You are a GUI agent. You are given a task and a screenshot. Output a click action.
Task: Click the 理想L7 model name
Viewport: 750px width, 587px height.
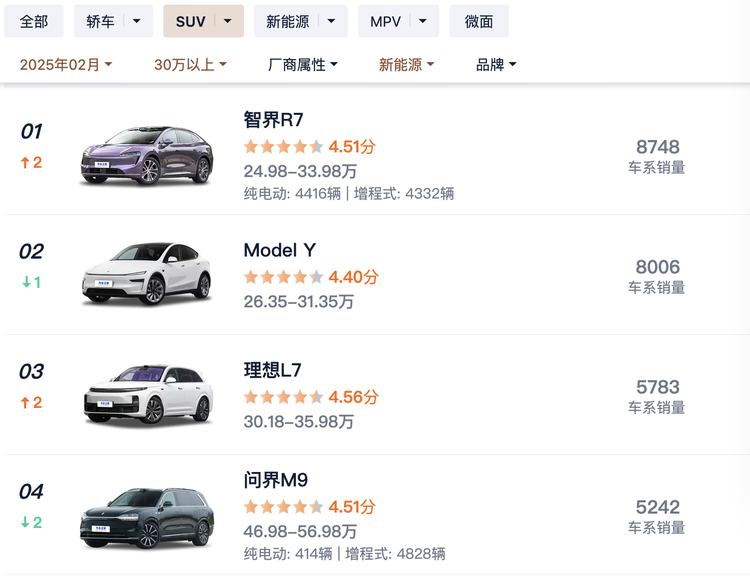click(272, 370)
